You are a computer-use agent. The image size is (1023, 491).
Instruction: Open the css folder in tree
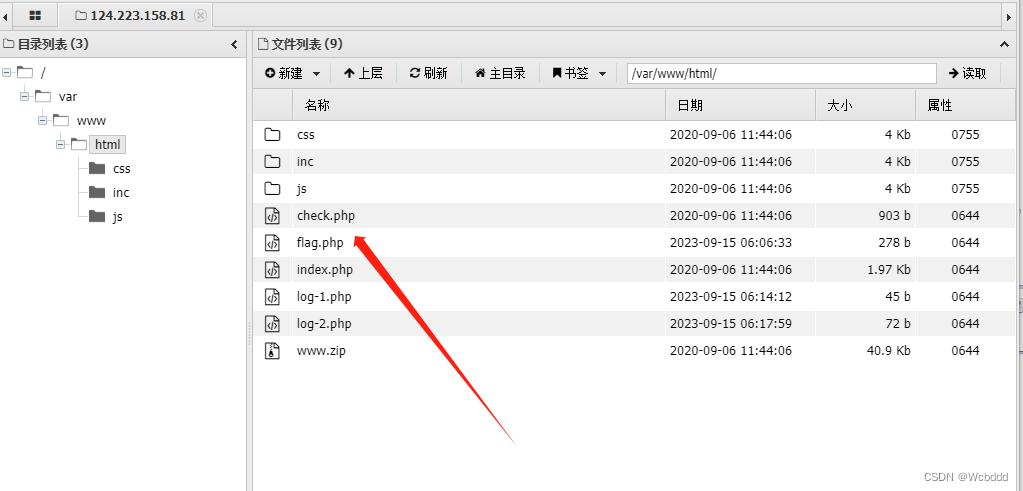[x=121, y=169]
